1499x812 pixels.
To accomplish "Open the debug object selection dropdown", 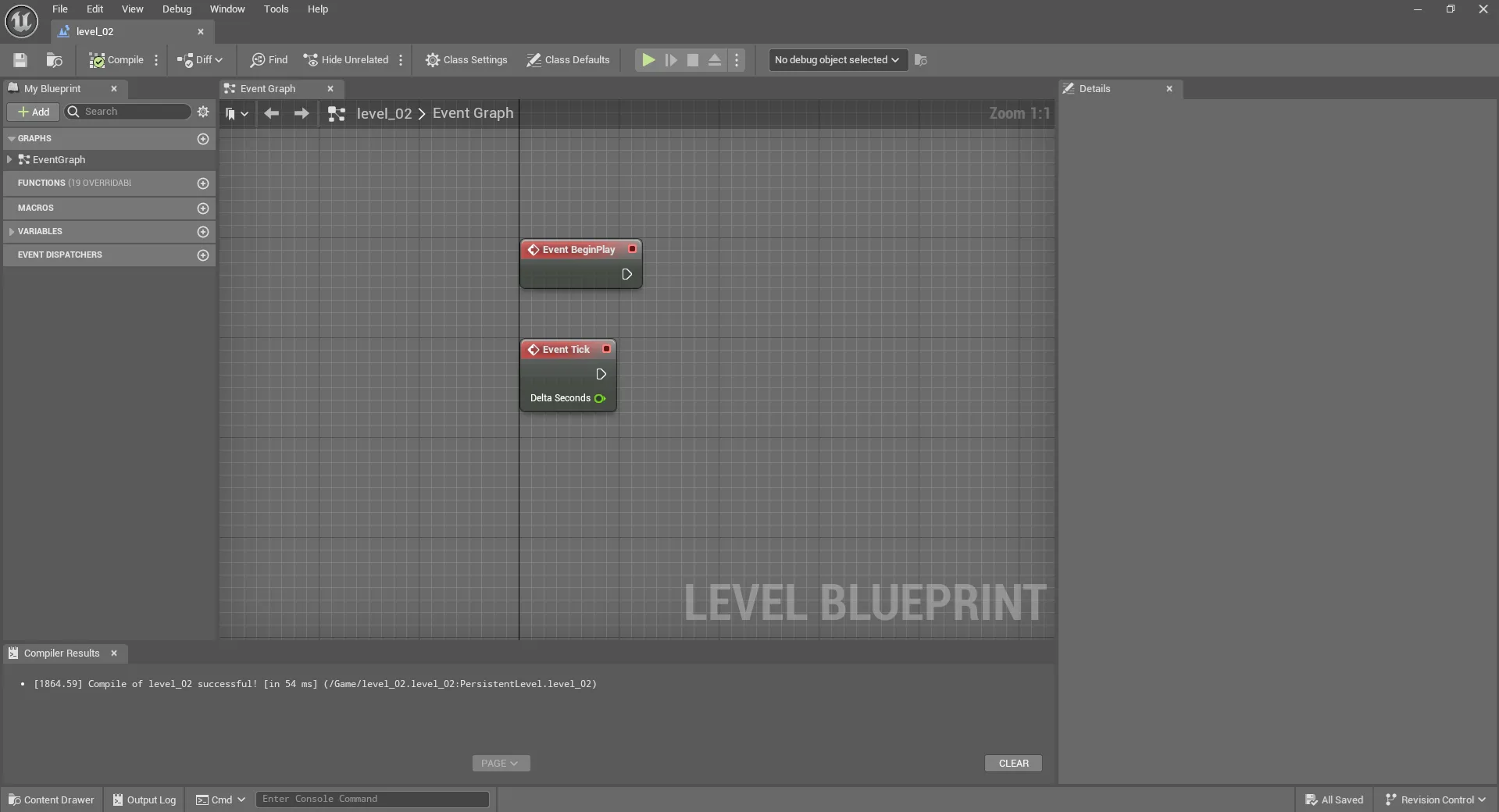I will coord(837,60).
